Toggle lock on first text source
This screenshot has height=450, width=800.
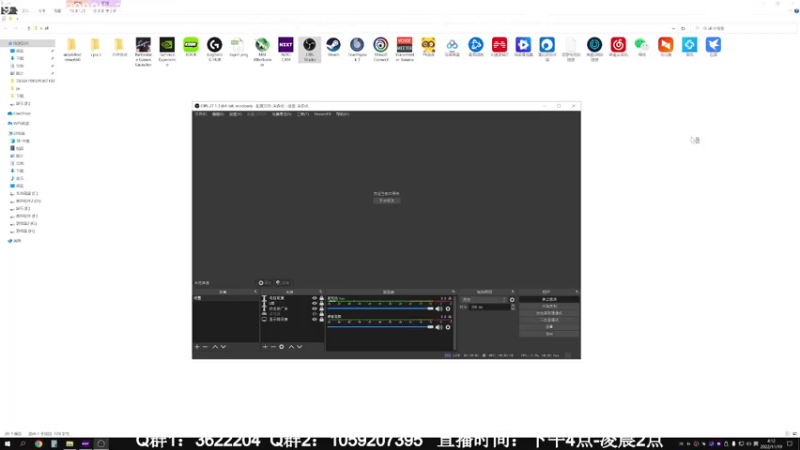tap(321, 298)
